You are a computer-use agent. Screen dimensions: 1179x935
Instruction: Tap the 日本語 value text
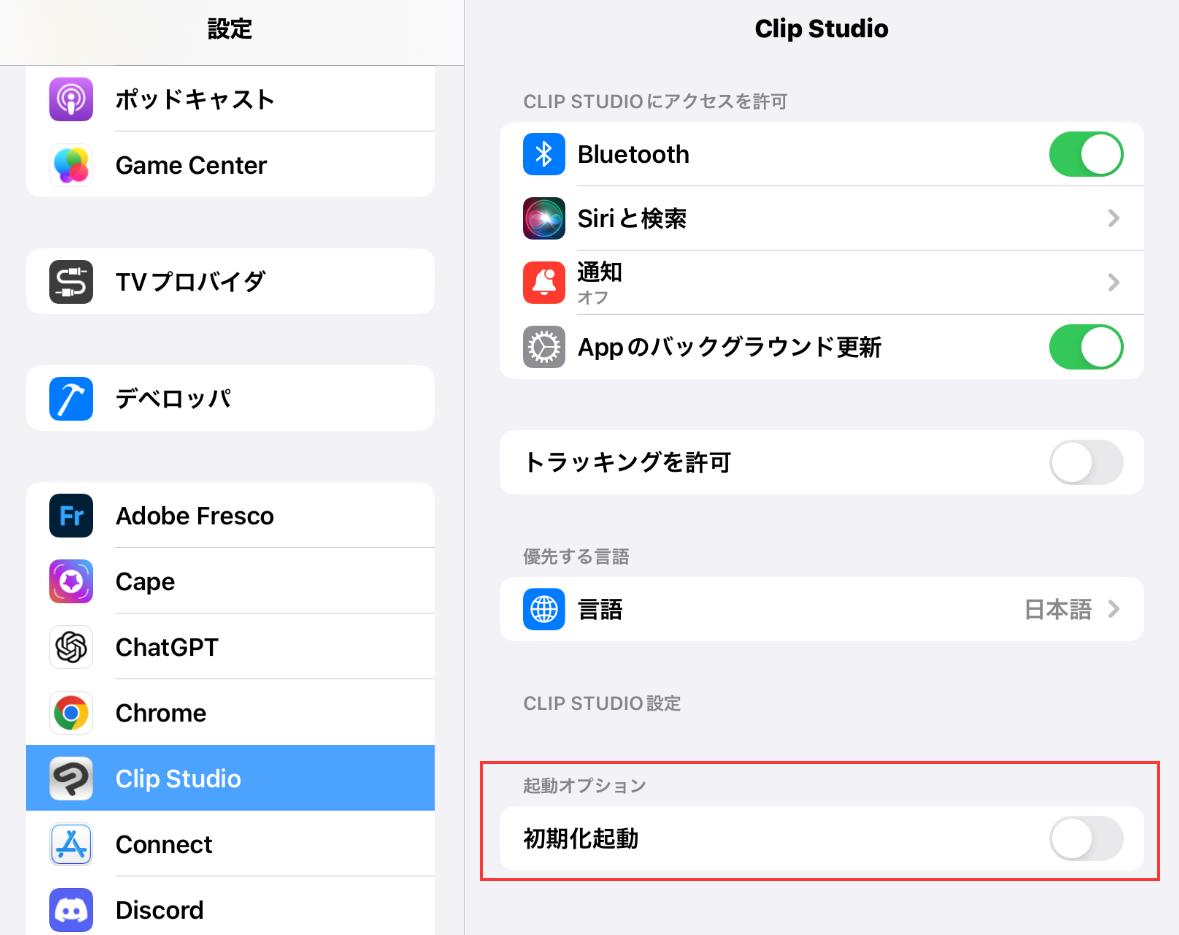(x=1058, y=609)
